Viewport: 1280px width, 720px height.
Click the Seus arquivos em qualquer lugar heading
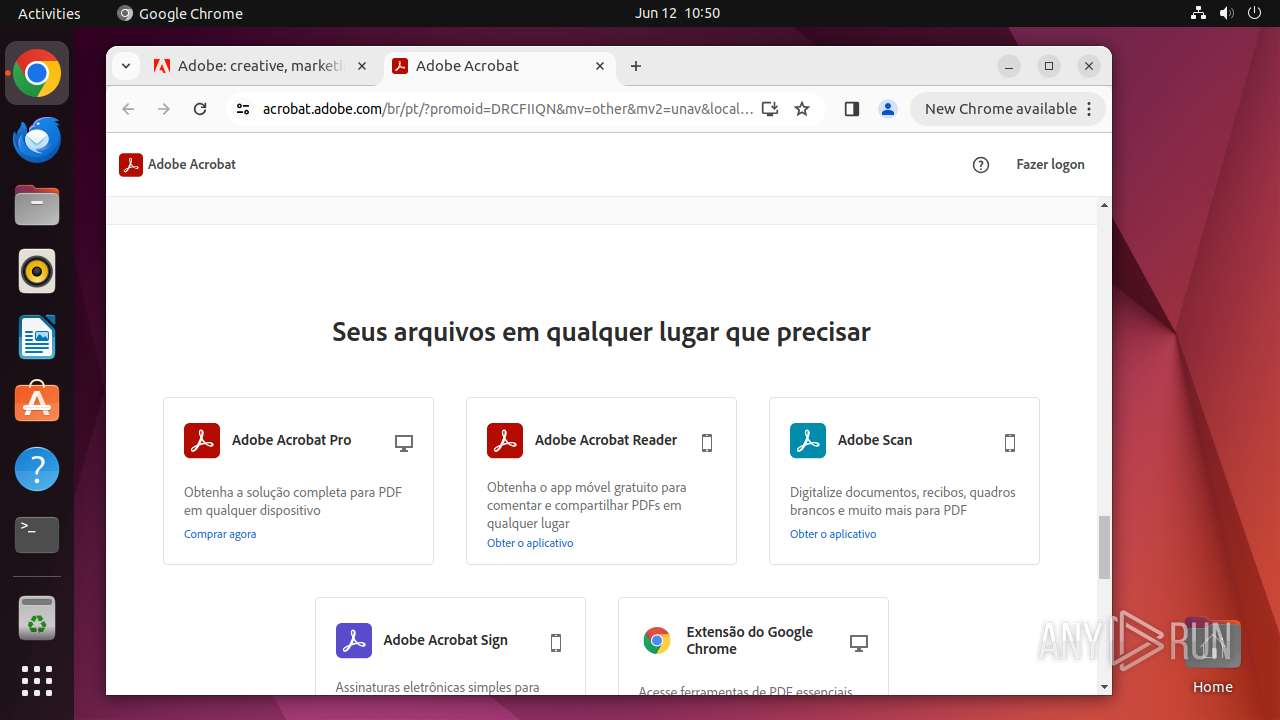click(601, 332)
